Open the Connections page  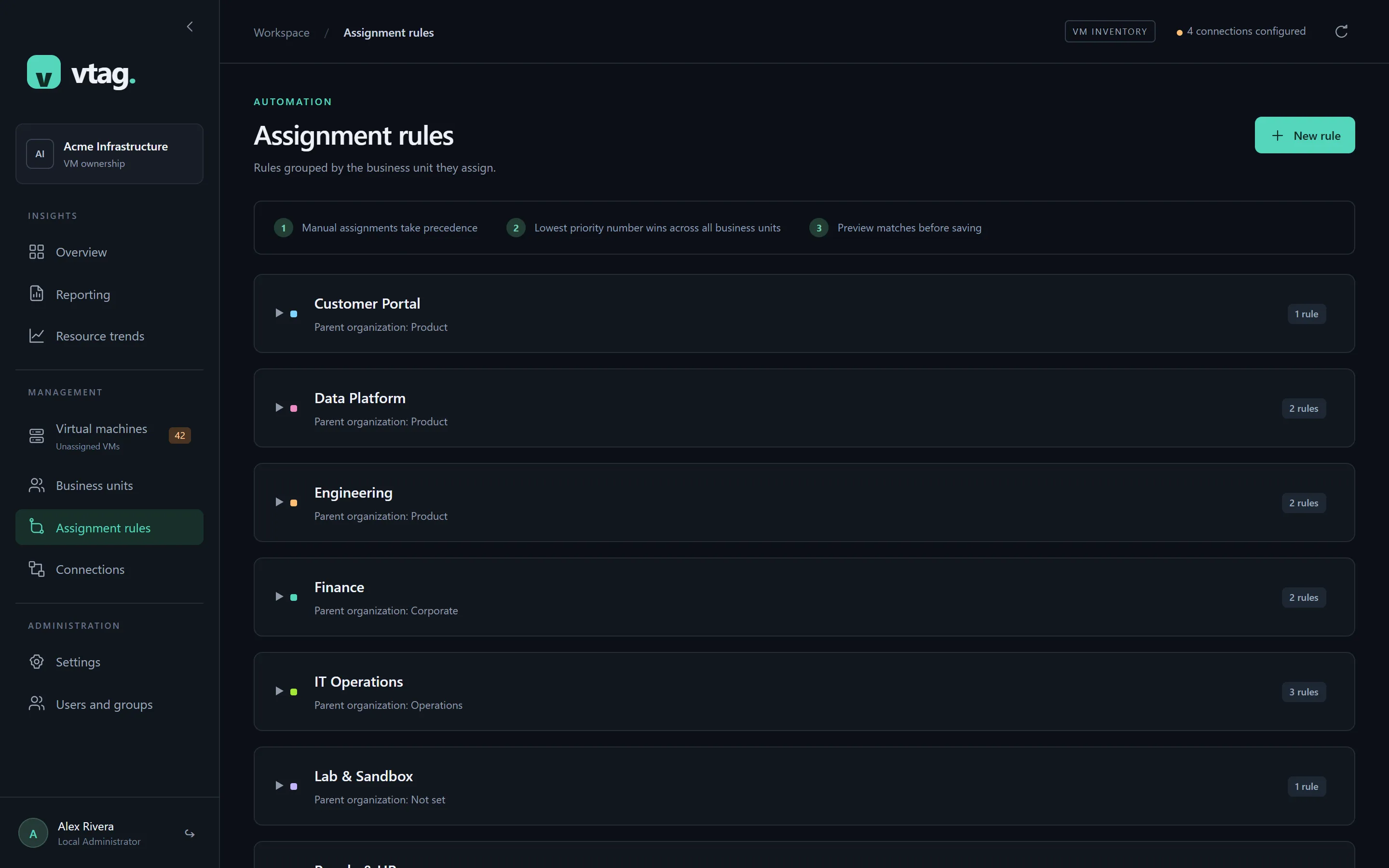(109, 570)
